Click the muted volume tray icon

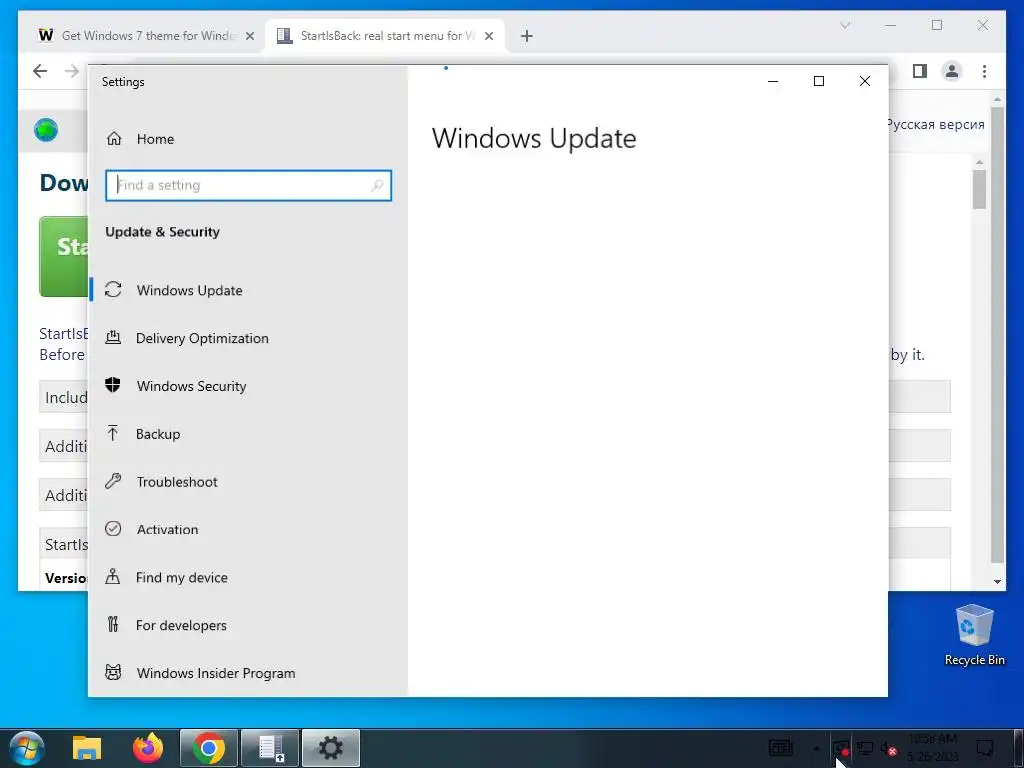[888, 749]
